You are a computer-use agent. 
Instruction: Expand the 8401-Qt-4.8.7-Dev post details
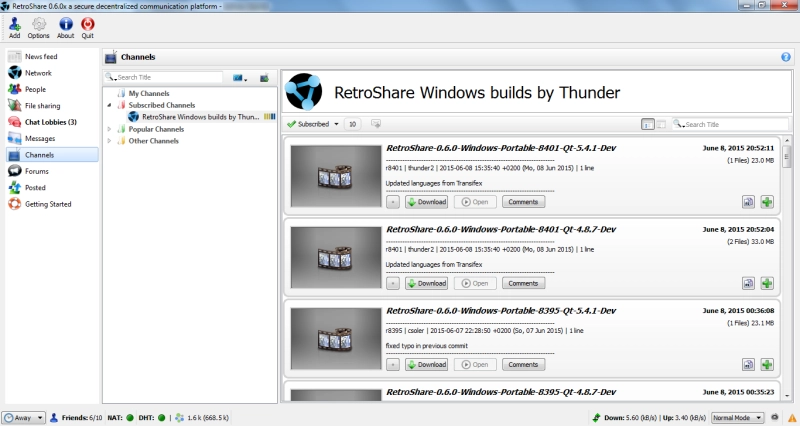(392, 283)
